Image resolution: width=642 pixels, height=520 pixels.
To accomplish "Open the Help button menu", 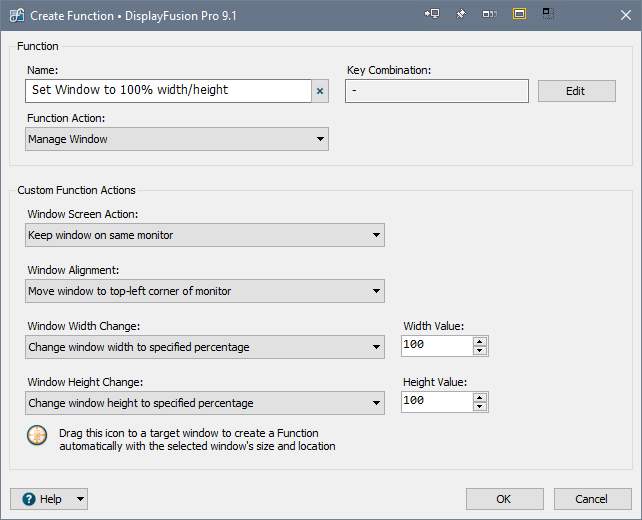I will 80,499.
